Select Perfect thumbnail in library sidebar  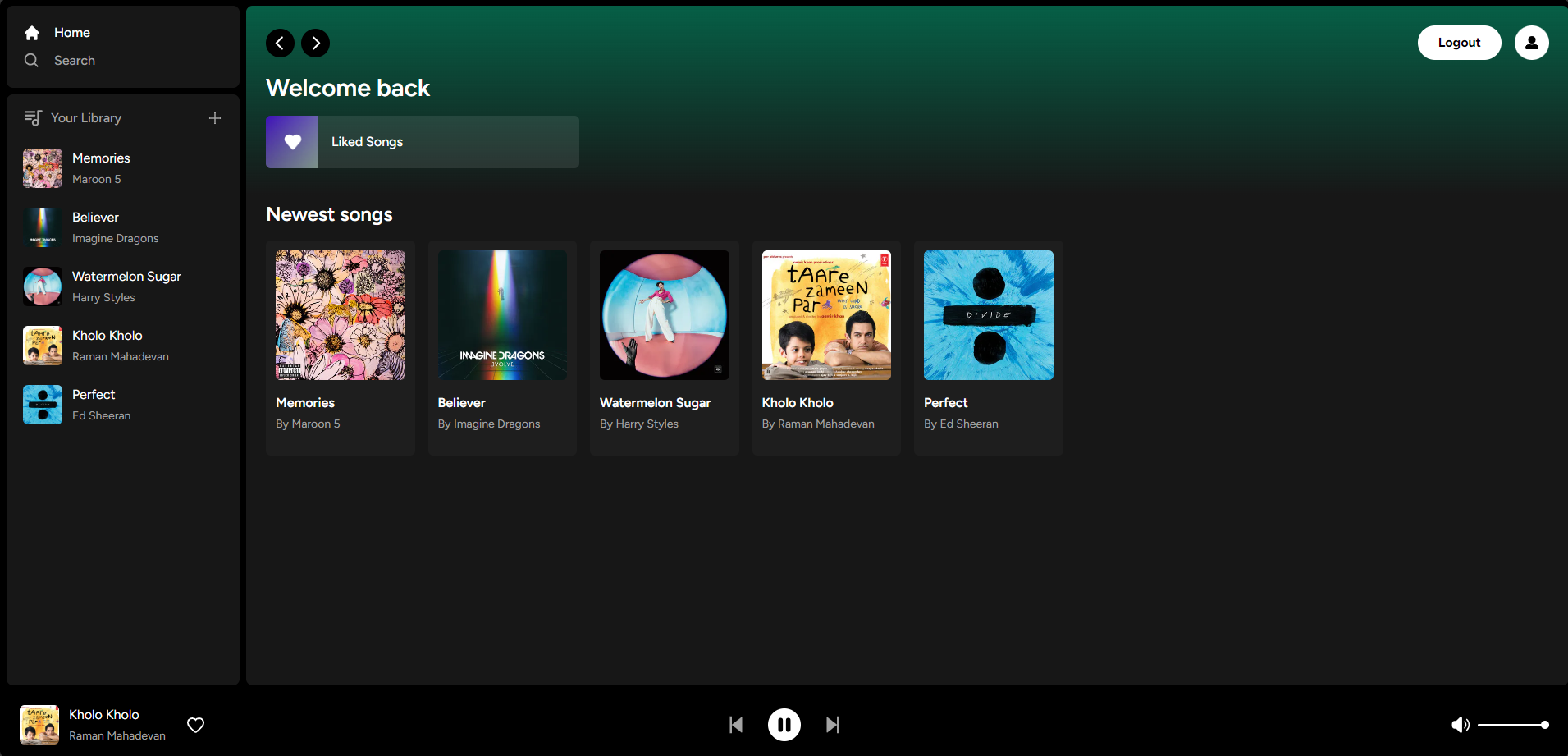pos(43,405)
